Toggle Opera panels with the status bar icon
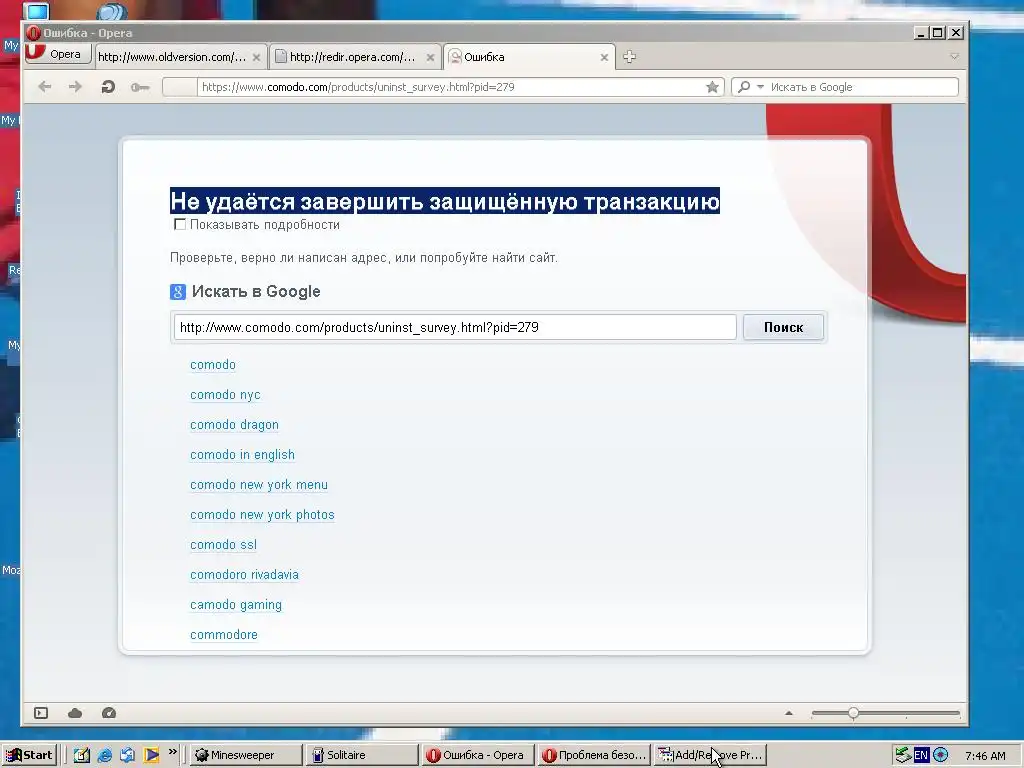 tap(41, 713)
